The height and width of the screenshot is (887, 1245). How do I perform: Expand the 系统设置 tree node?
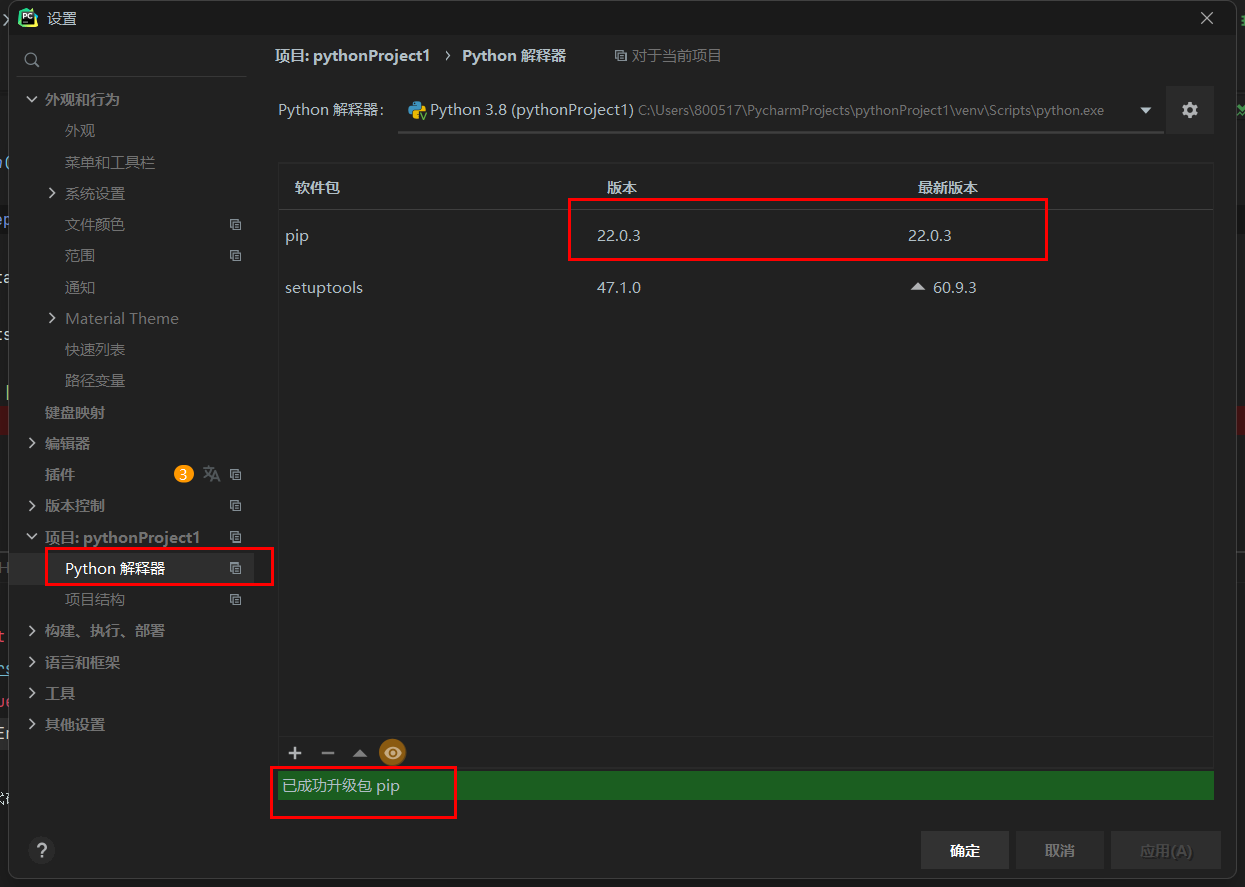(52, 193)
